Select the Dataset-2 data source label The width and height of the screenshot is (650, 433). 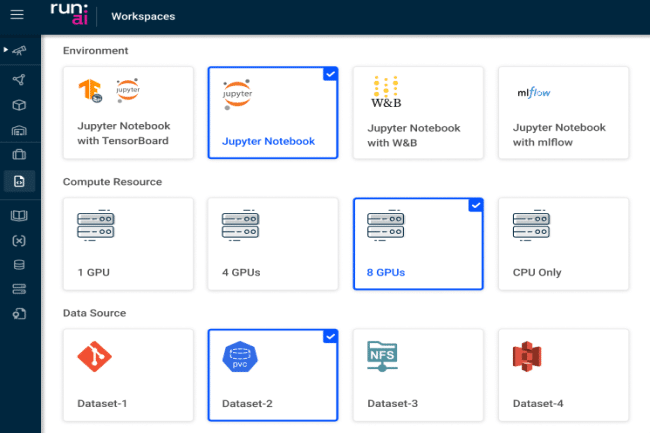tap(247, 403)
